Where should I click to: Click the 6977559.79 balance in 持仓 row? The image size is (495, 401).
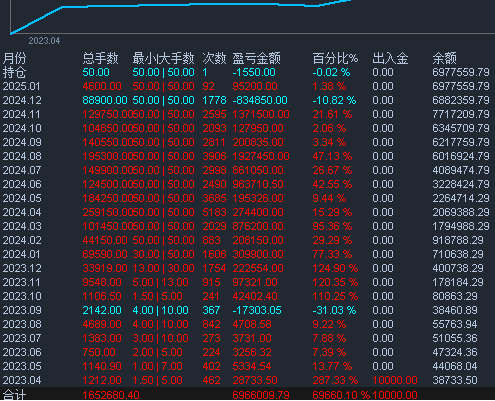pos(461,72)
